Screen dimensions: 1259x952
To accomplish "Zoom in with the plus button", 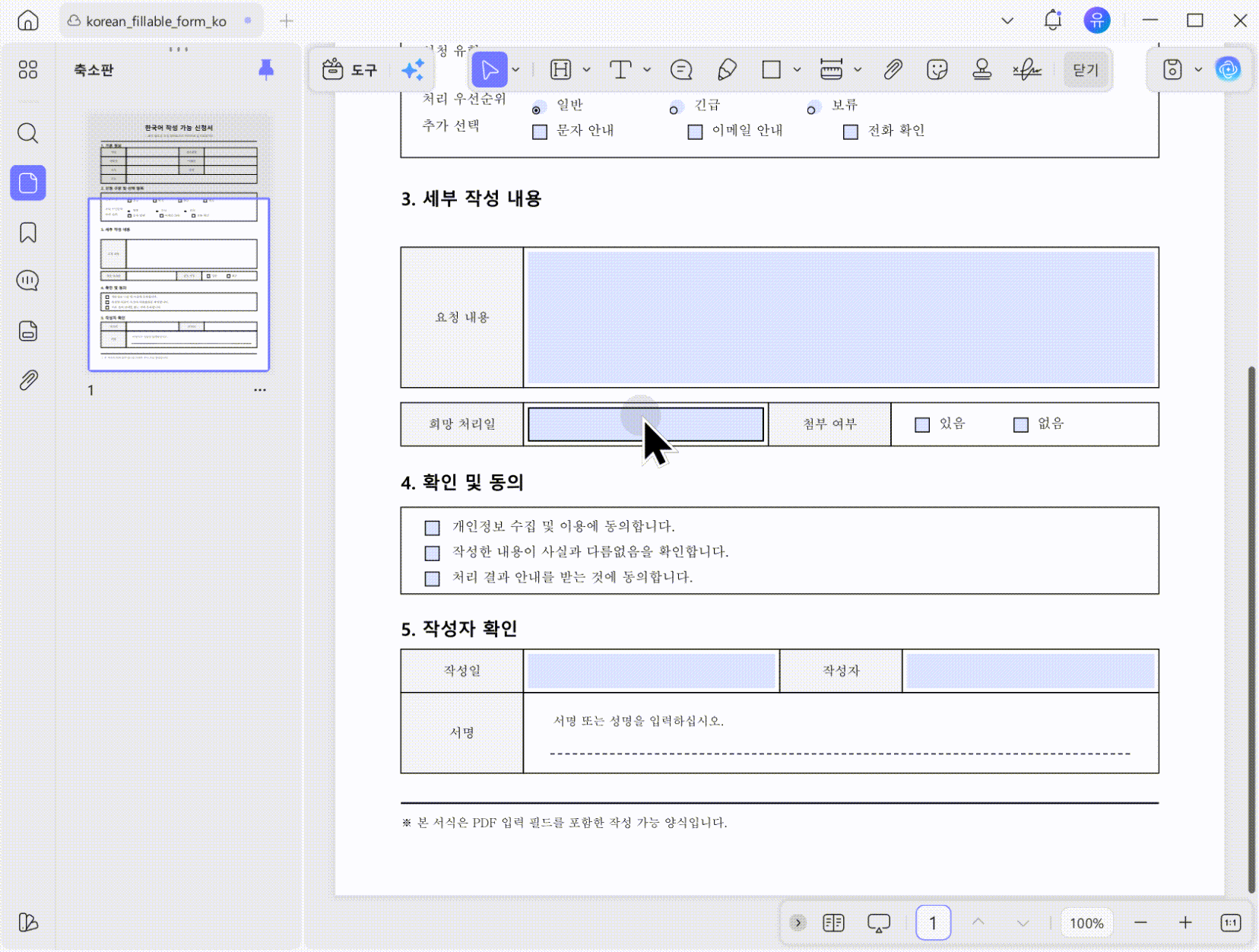I will click(1185, 923).
